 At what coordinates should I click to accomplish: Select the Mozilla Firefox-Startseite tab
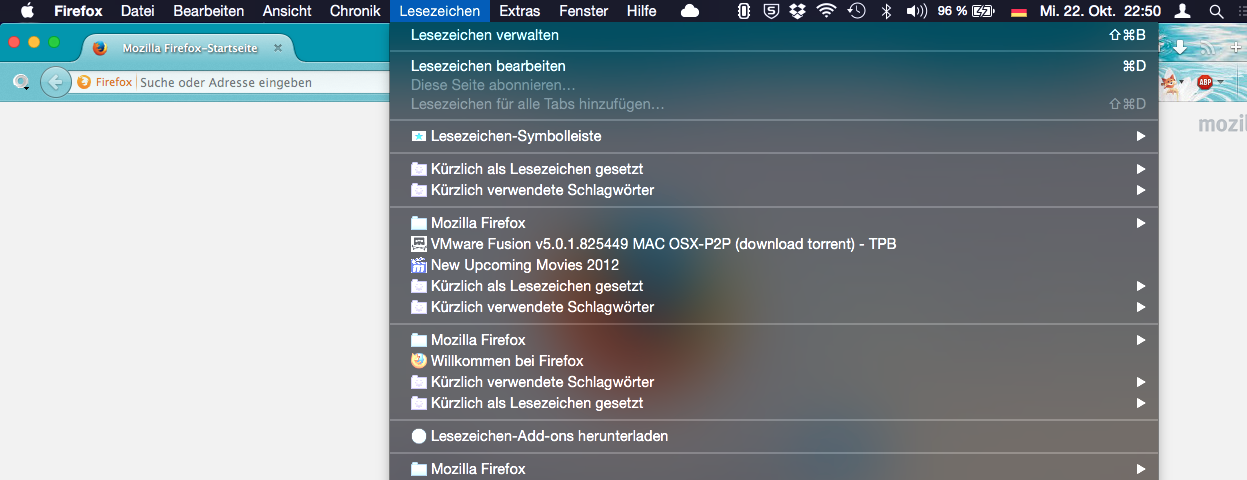pos(186,48)
